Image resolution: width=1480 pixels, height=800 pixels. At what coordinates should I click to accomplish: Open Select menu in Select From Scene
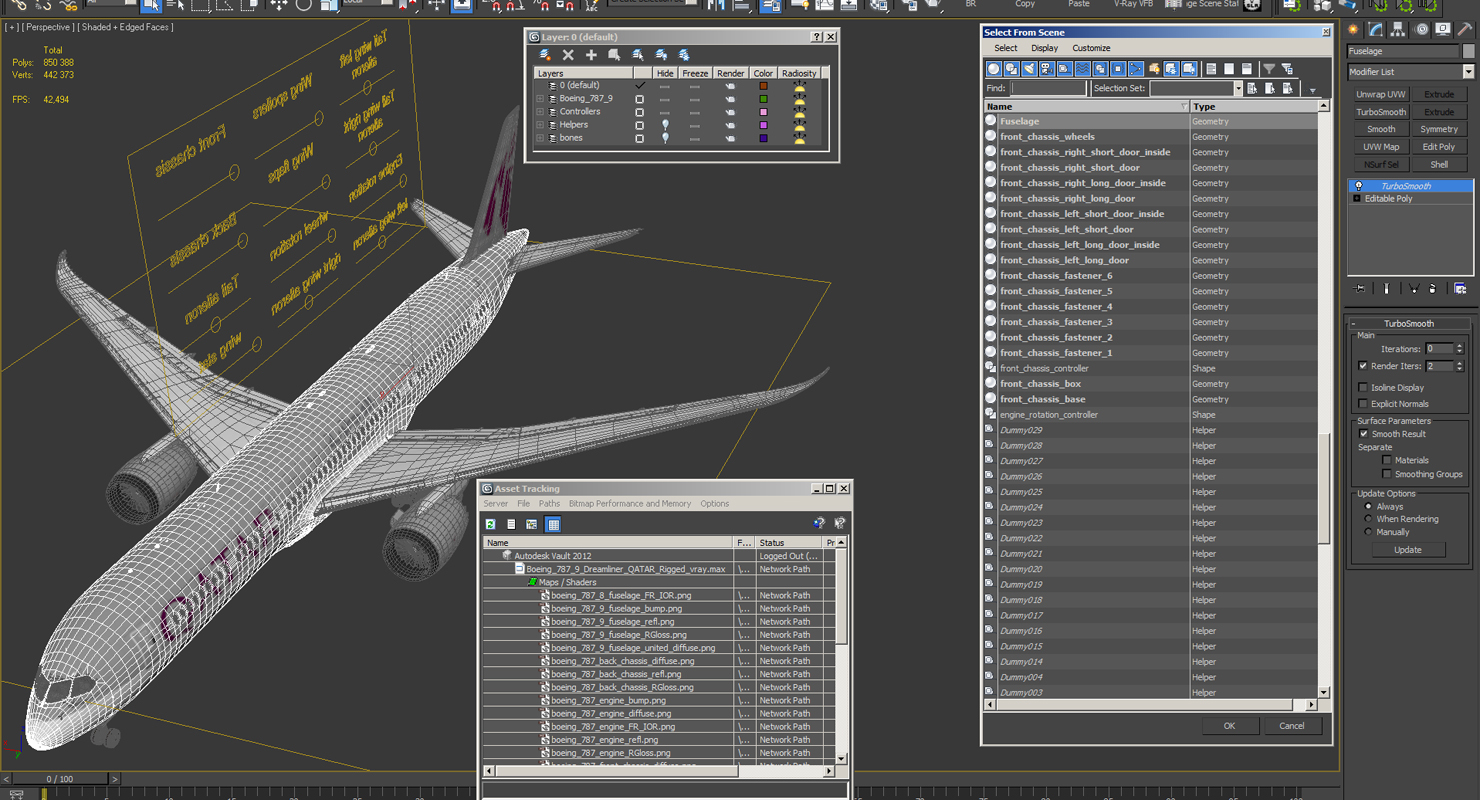click(1006, 48)
